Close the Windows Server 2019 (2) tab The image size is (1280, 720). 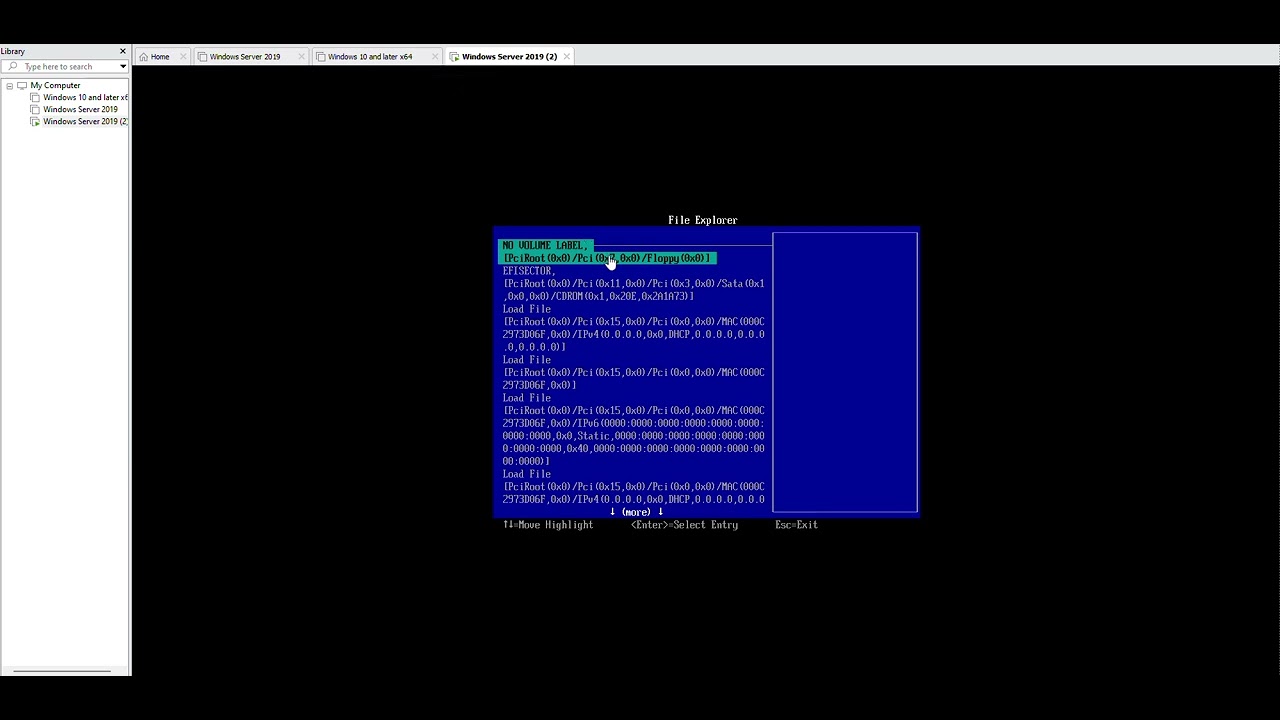point(567,57)
